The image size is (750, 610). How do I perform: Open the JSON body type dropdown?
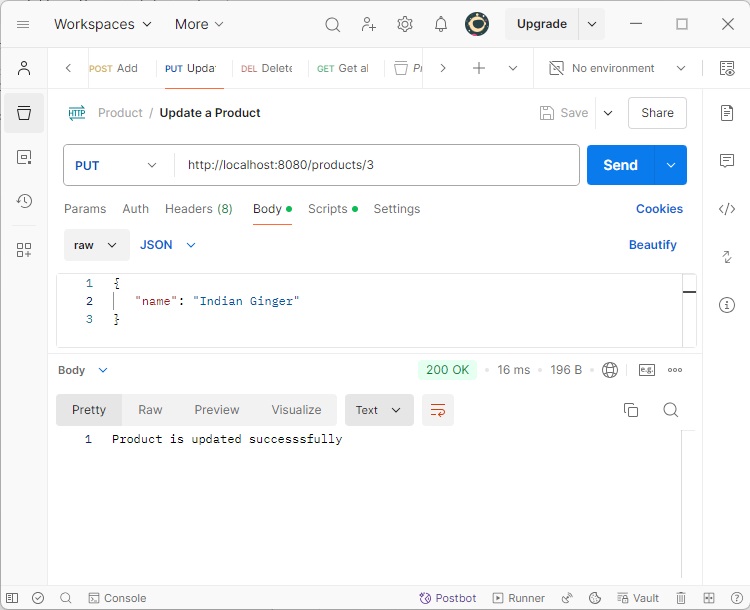(x=168, y=245)
